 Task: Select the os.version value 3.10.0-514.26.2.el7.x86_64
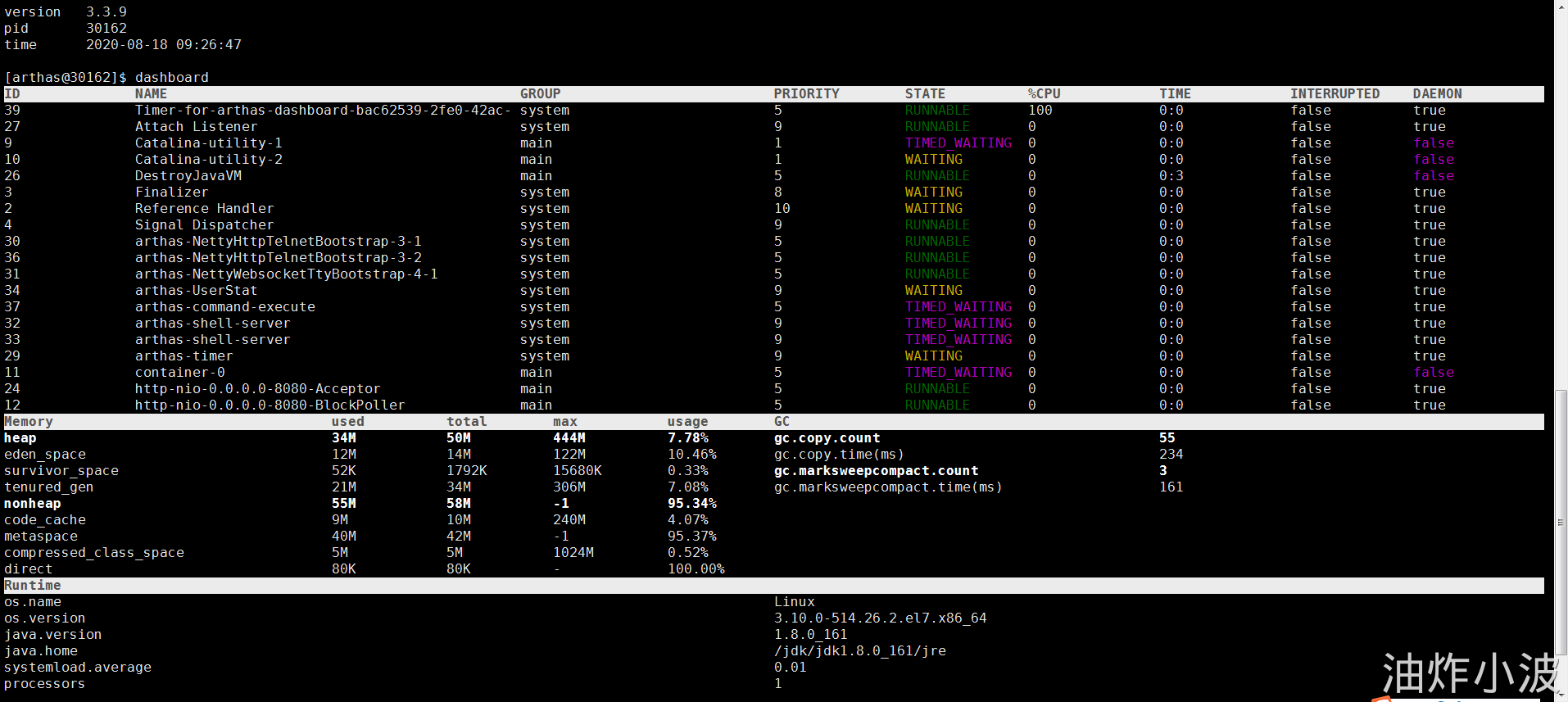(881, 618)
